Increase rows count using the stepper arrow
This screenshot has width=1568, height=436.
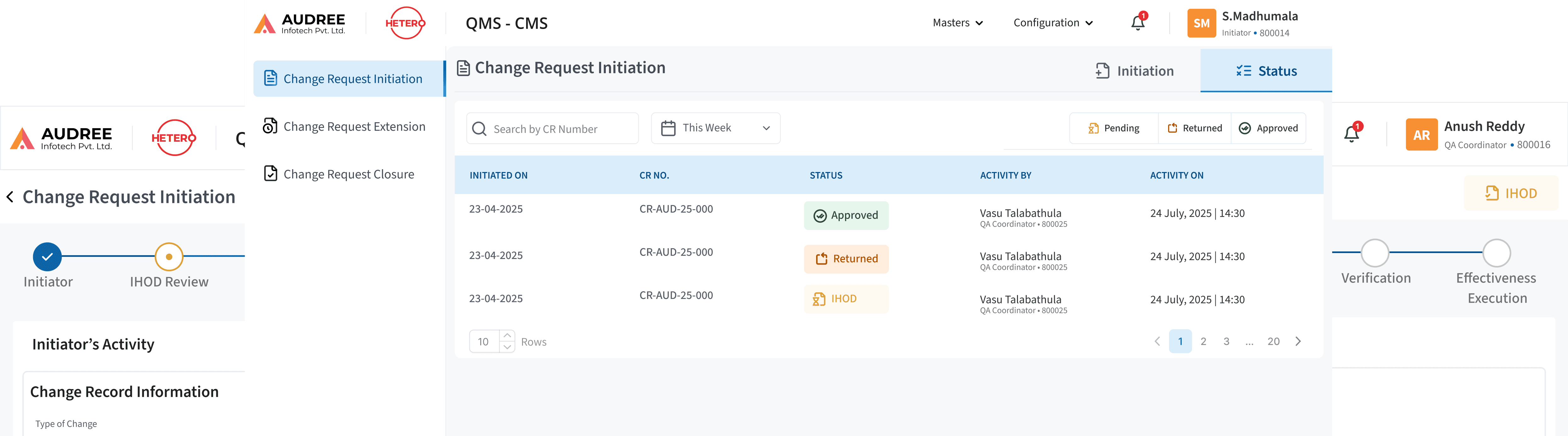[508, 335]
